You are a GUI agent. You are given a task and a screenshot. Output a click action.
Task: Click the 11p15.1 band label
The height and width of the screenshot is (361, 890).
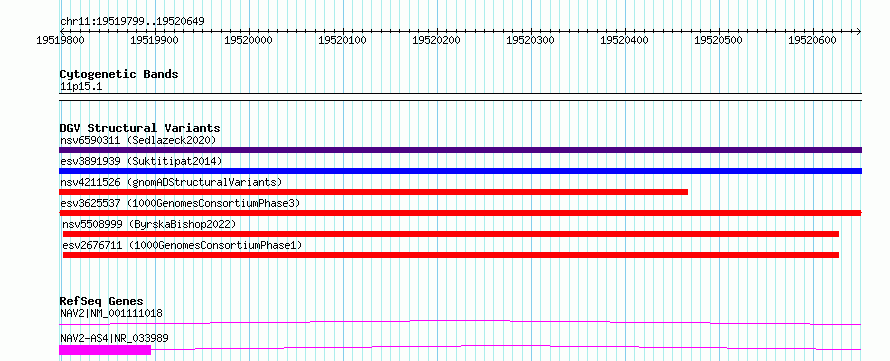[x=81, y=87]
